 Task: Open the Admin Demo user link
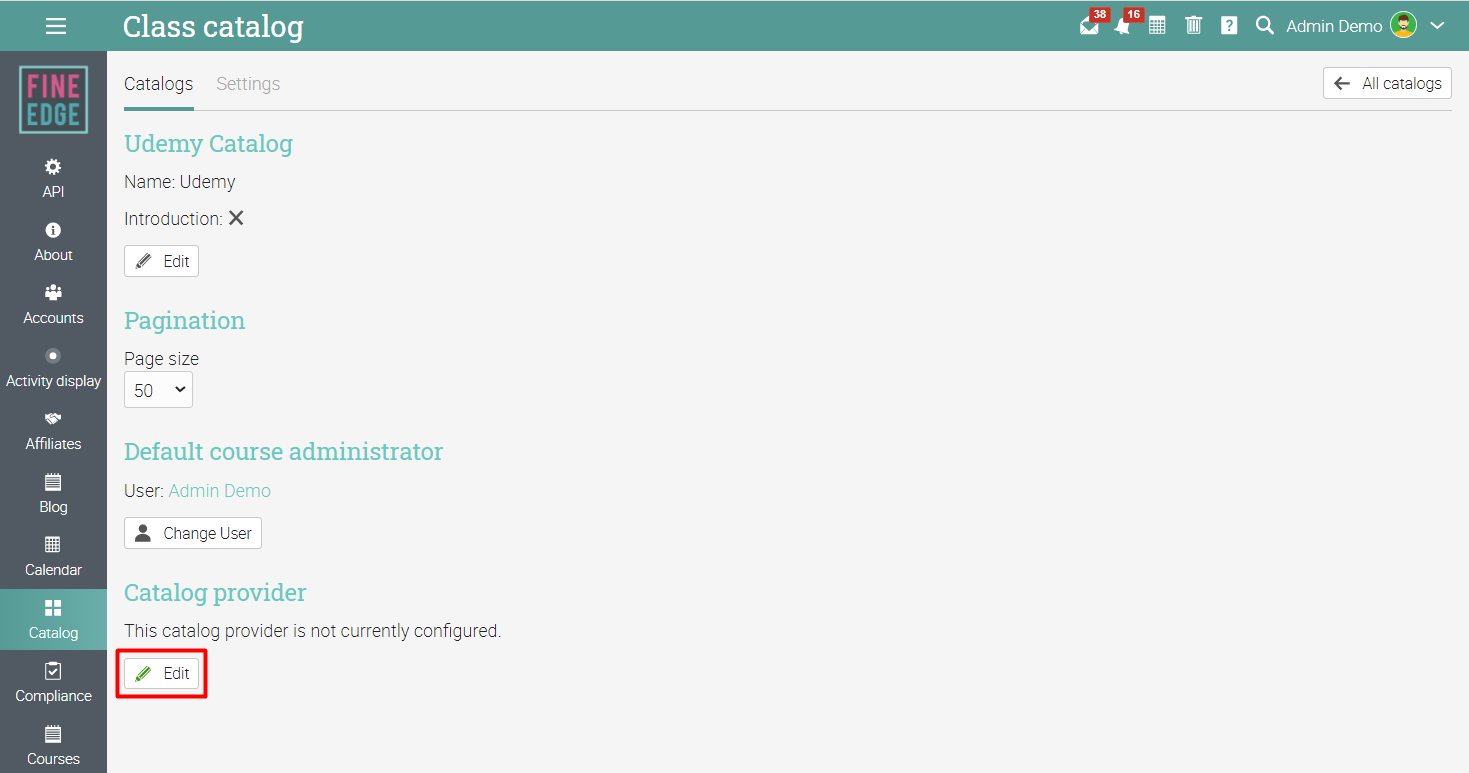219,491
